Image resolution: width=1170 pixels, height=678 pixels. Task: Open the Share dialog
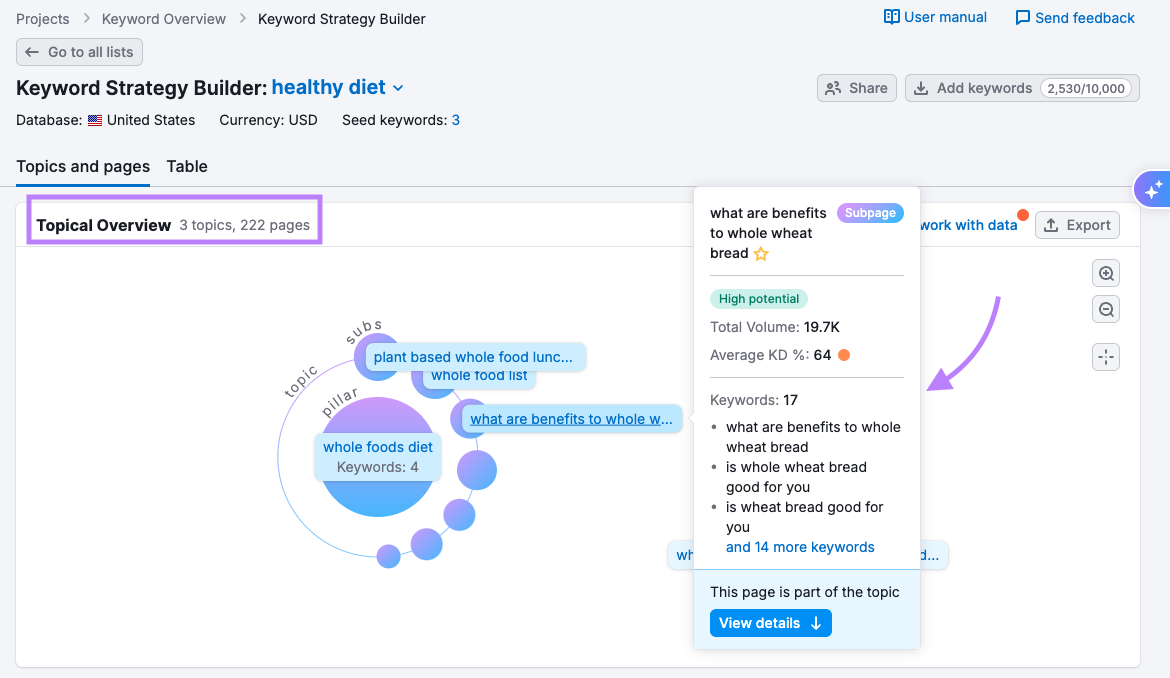(856, 87)
